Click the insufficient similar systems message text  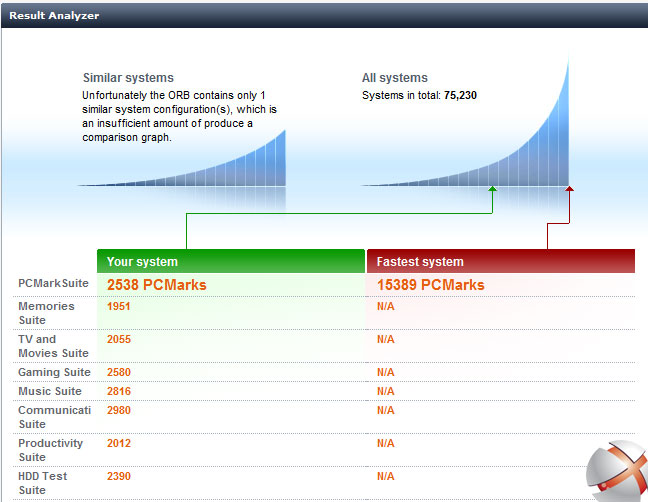click(x=179, y=117)
